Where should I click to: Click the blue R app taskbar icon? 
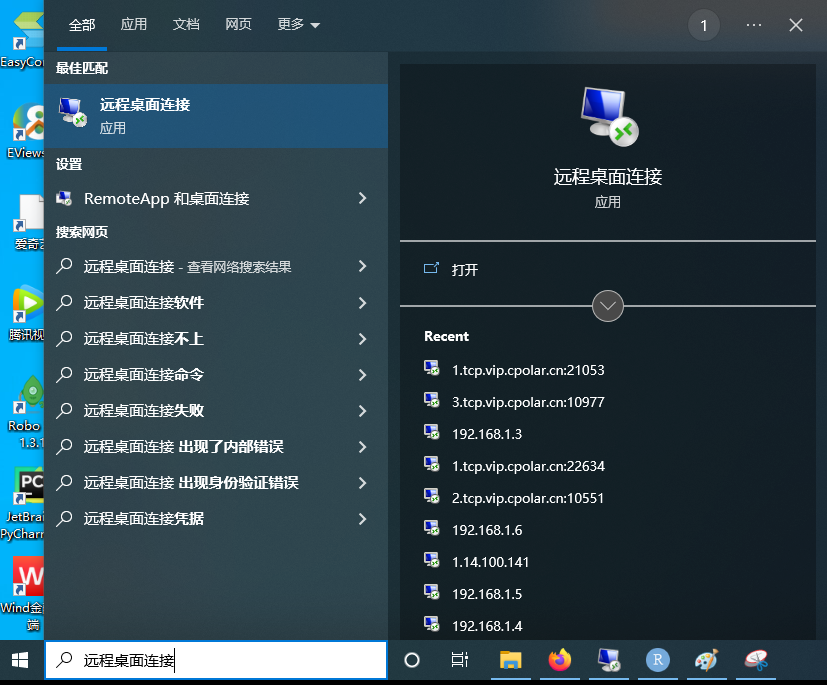click(x=657, y=660)
